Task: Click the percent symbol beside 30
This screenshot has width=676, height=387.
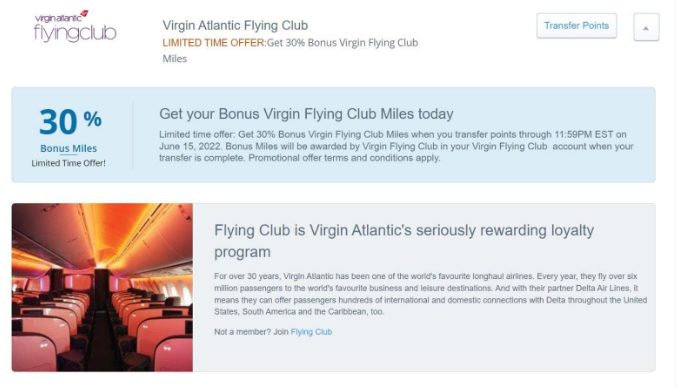Action: click(x=92, y=119)
